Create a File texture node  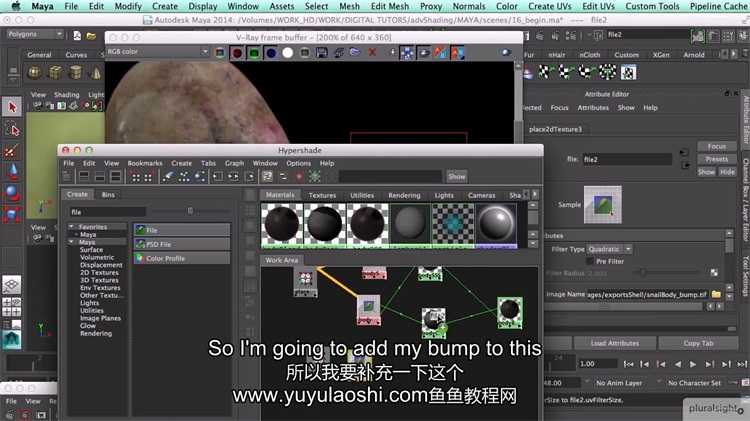pyautogui.click(x=182, y=230)
